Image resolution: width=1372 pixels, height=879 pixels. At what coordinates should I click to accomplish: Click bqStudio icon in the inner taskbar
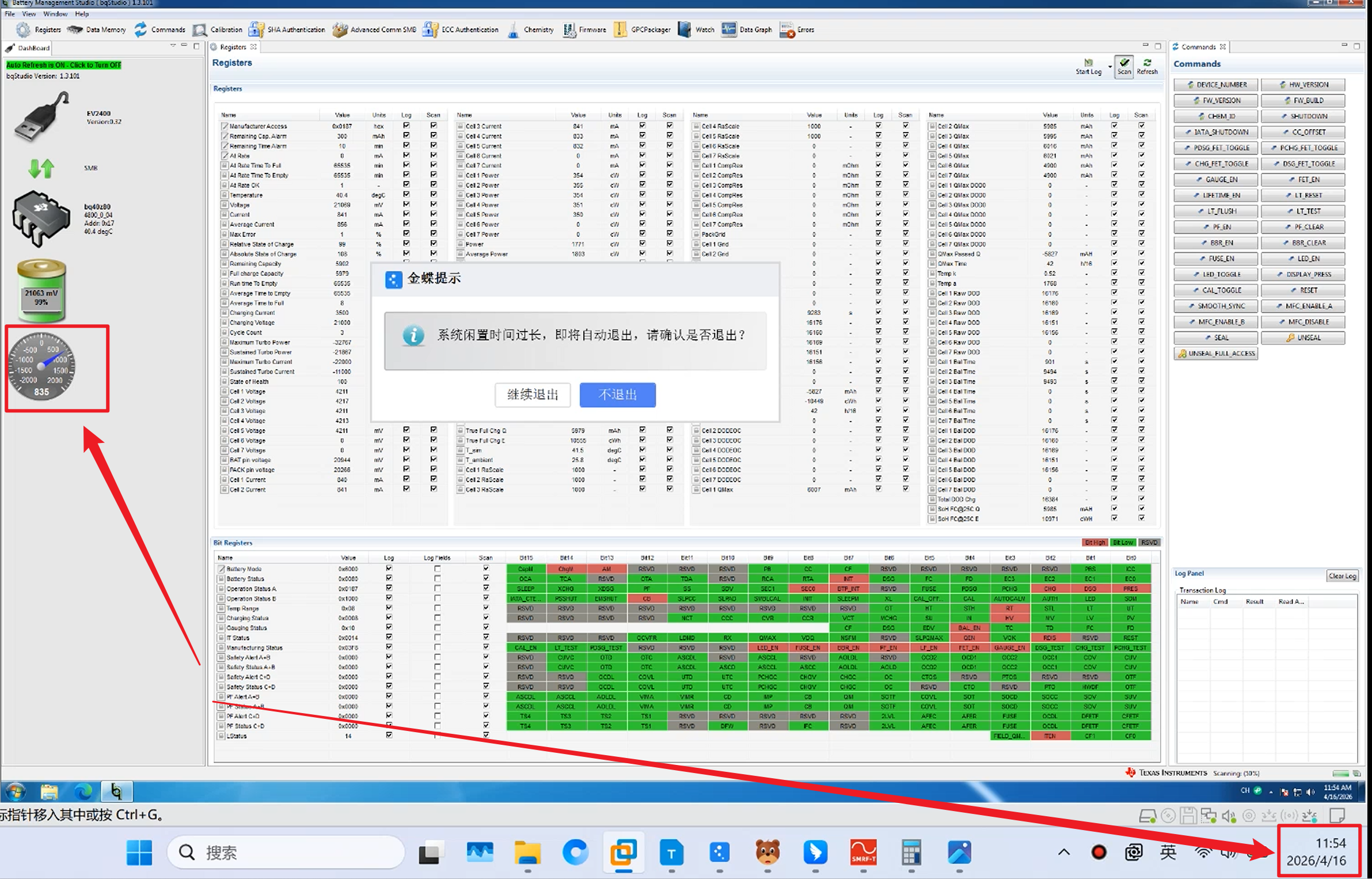[x=117, y=792]
